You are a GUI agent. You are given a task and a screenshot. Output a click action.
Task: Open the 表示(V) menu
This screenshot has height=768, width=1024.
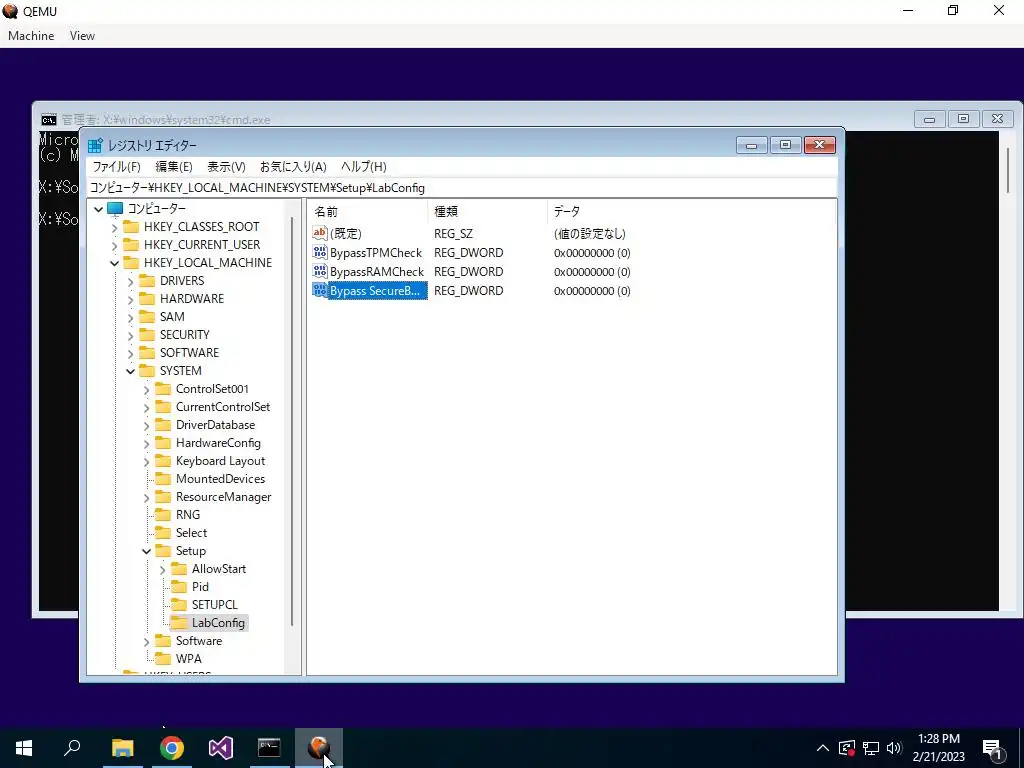226,167
